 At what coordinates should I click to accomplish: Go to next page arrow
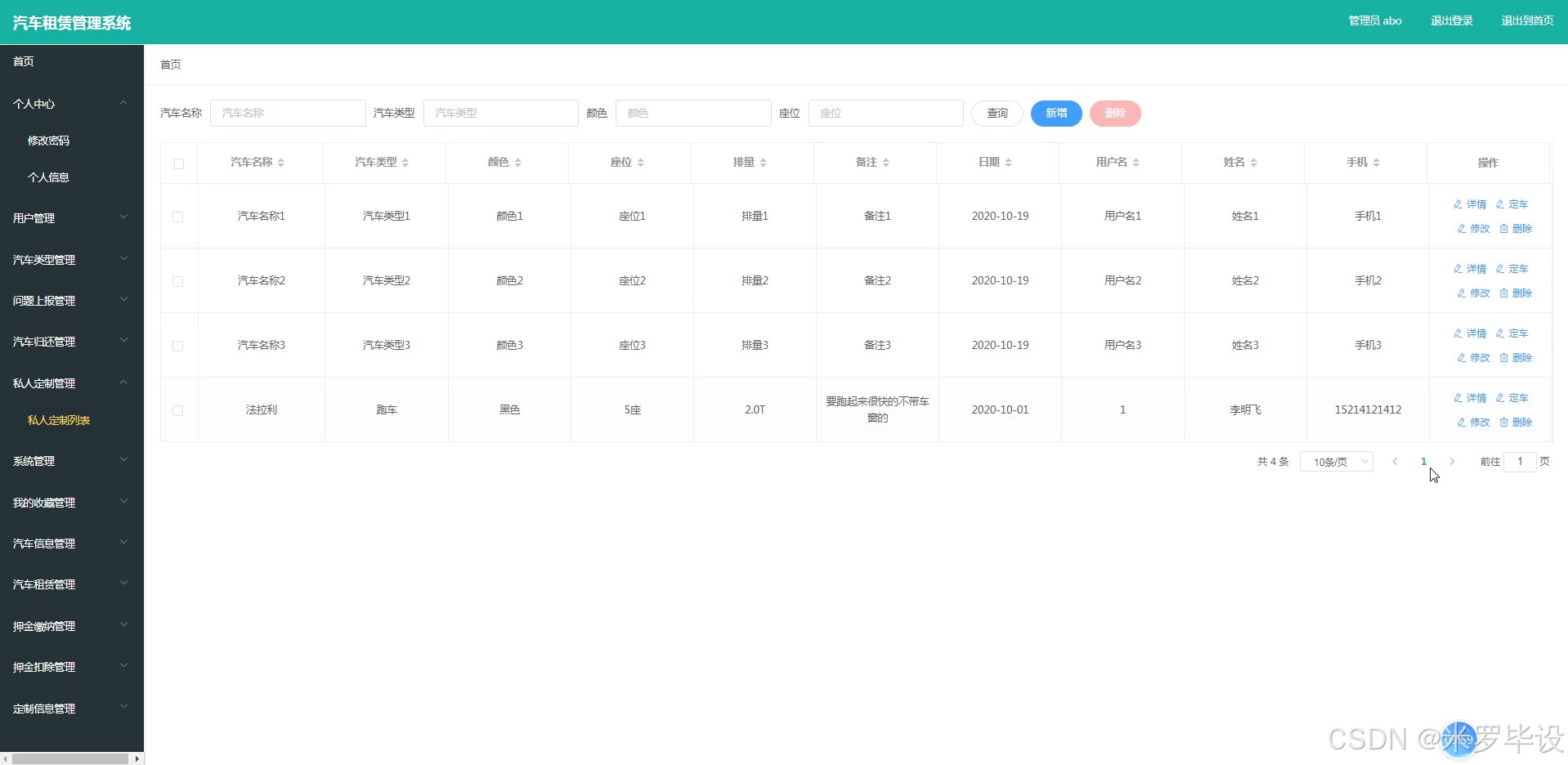[x=1452, y=462]
